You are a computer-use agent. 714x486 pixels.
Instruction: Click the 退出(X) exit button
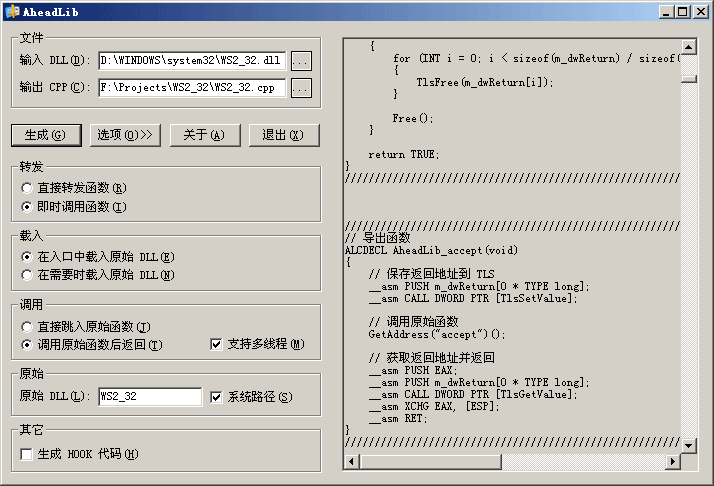(284, 135)
